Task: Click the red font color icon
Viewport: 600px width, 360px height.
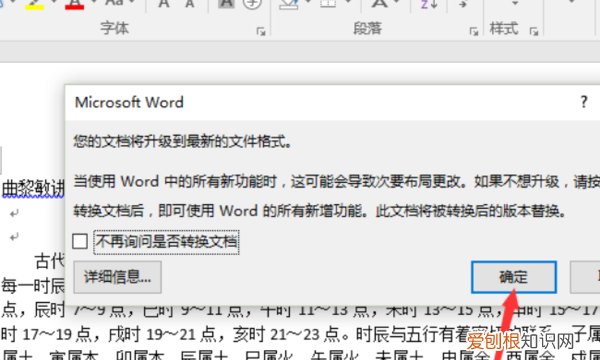Action: pos(75,4)
